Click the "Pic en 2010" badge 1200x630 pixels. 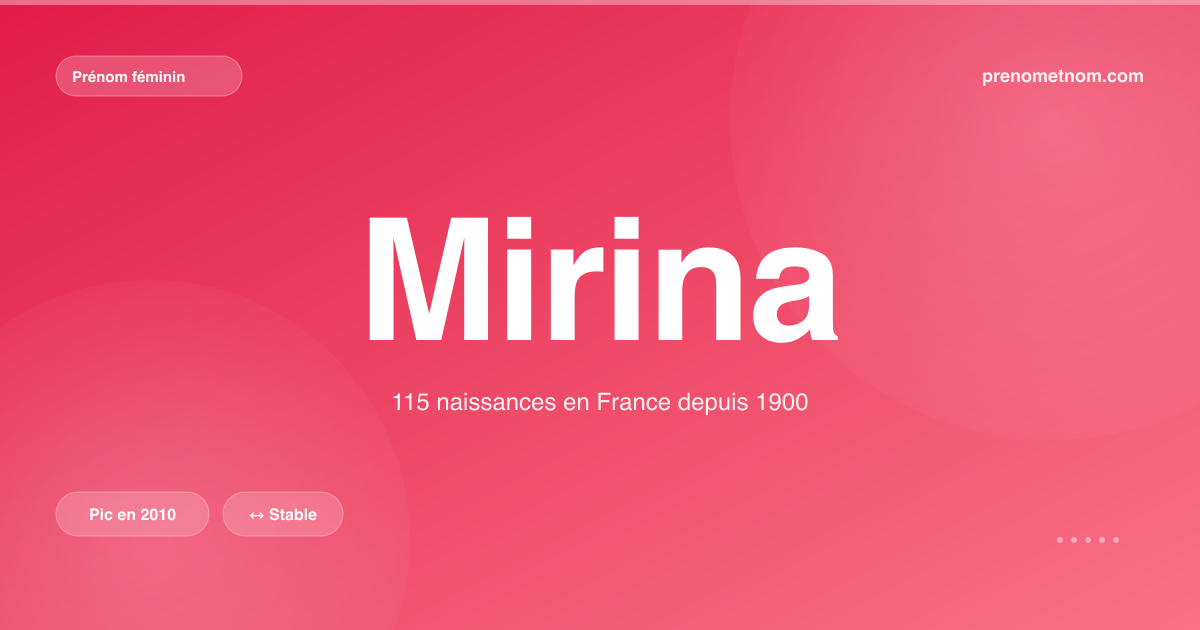[x=132, y=514]
